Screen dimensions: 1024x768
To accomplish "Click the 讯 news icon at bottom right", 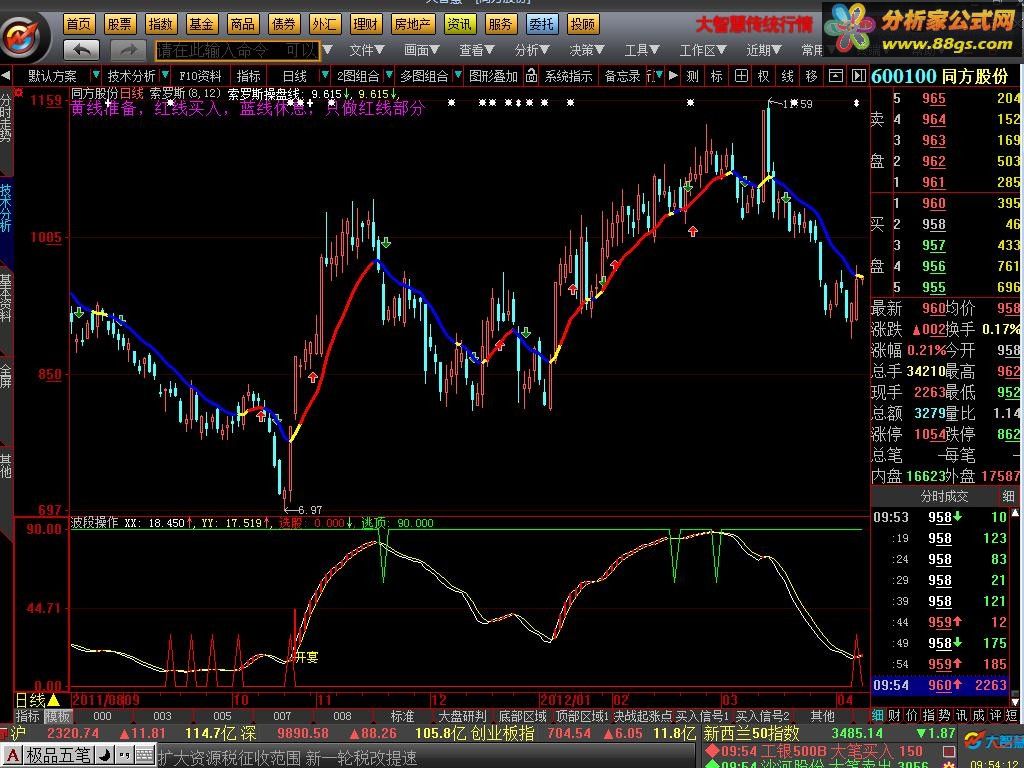I will point(962,716).
